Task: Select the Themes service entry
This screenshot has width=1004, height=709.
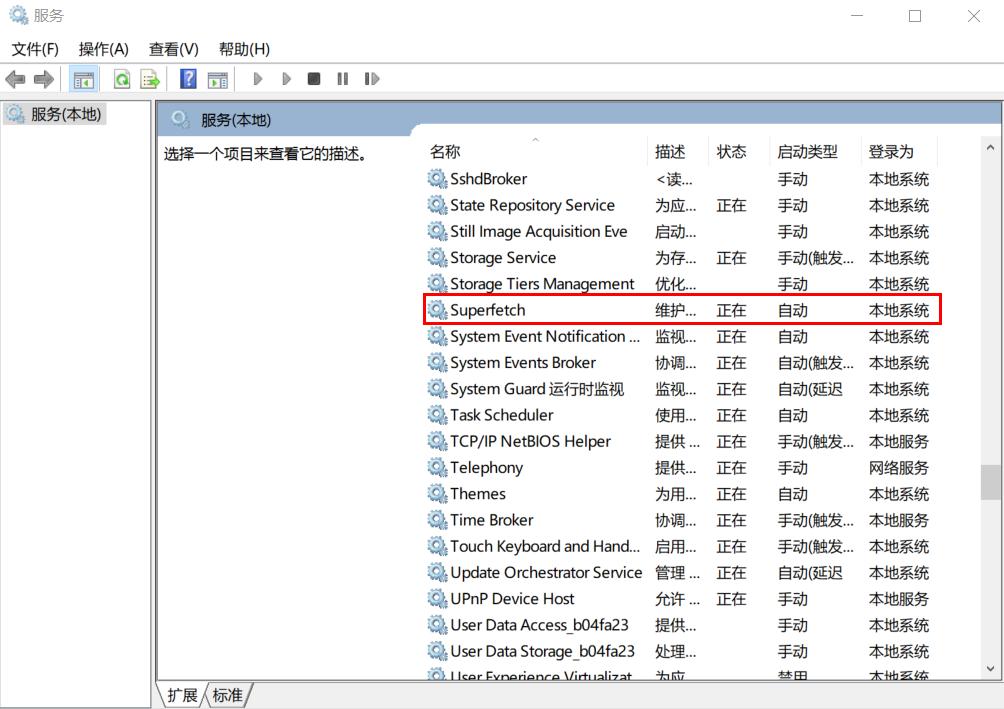Action: pos(478,493)
